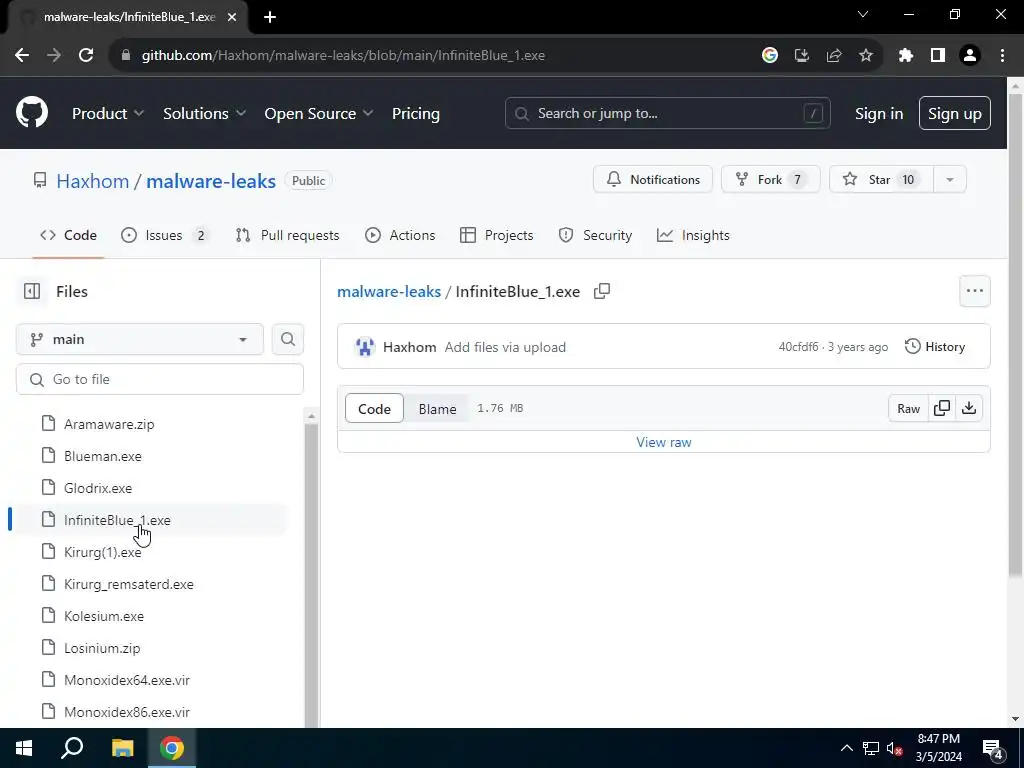The image size is (1024, 768).
Task: Open Chrome profile avatar icon
Action: (x=970, y=56)
